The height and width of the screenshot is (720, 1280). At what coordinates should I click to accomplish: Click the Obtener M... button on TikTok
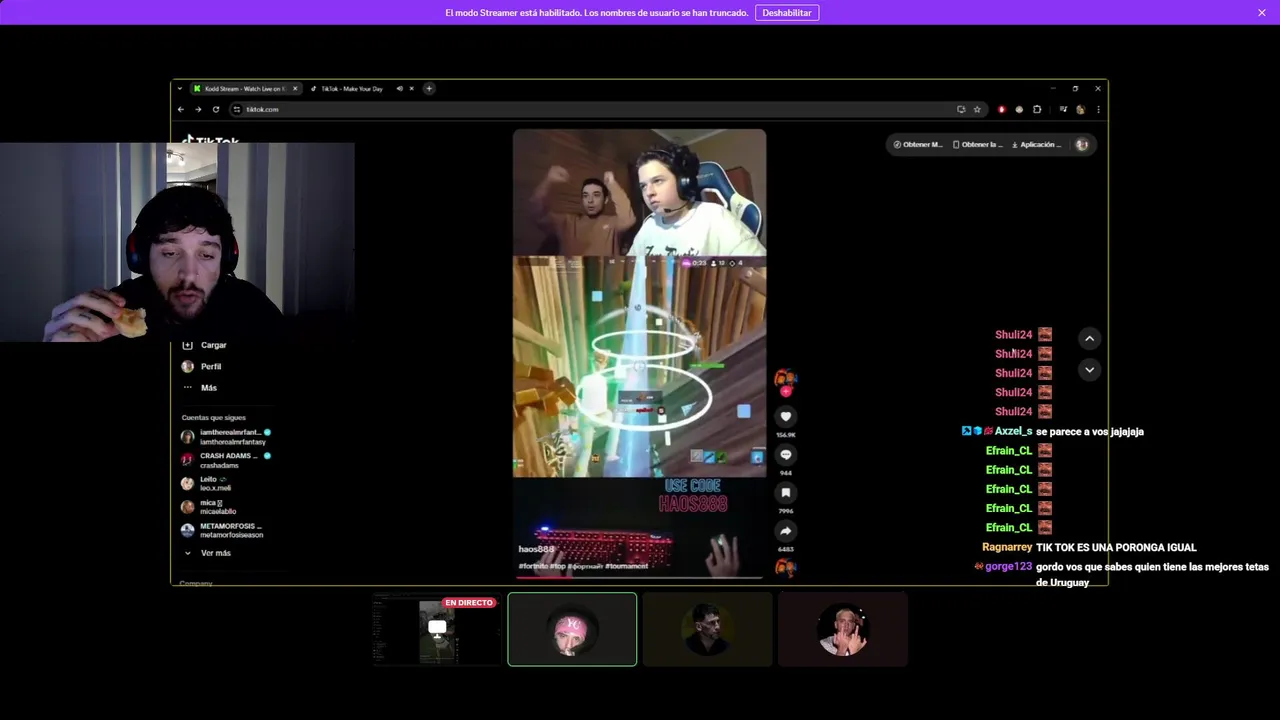(x=918, y=145)
